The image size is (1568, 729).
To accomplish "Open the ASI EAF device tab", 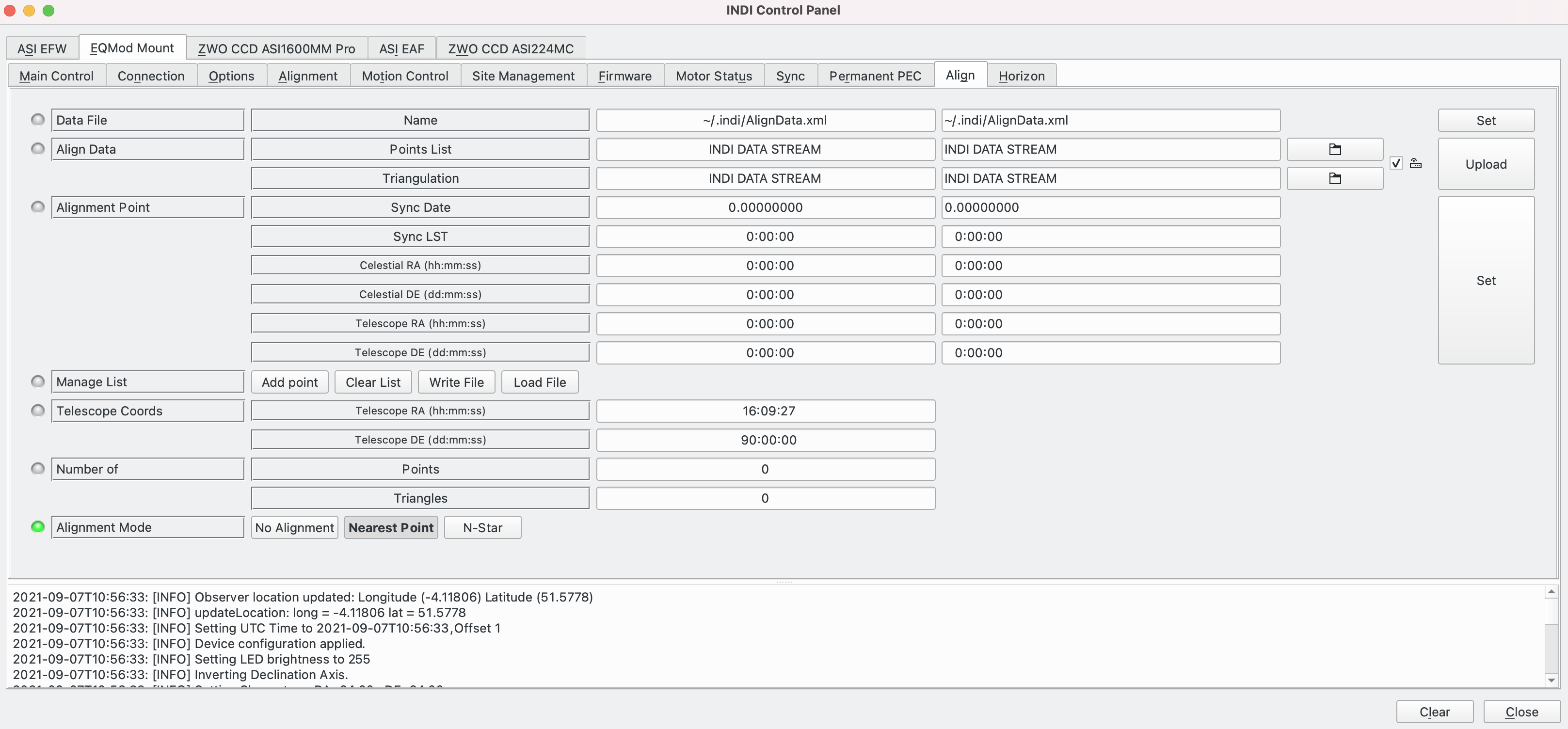I will pyautogui.click(x=402, y=48).
